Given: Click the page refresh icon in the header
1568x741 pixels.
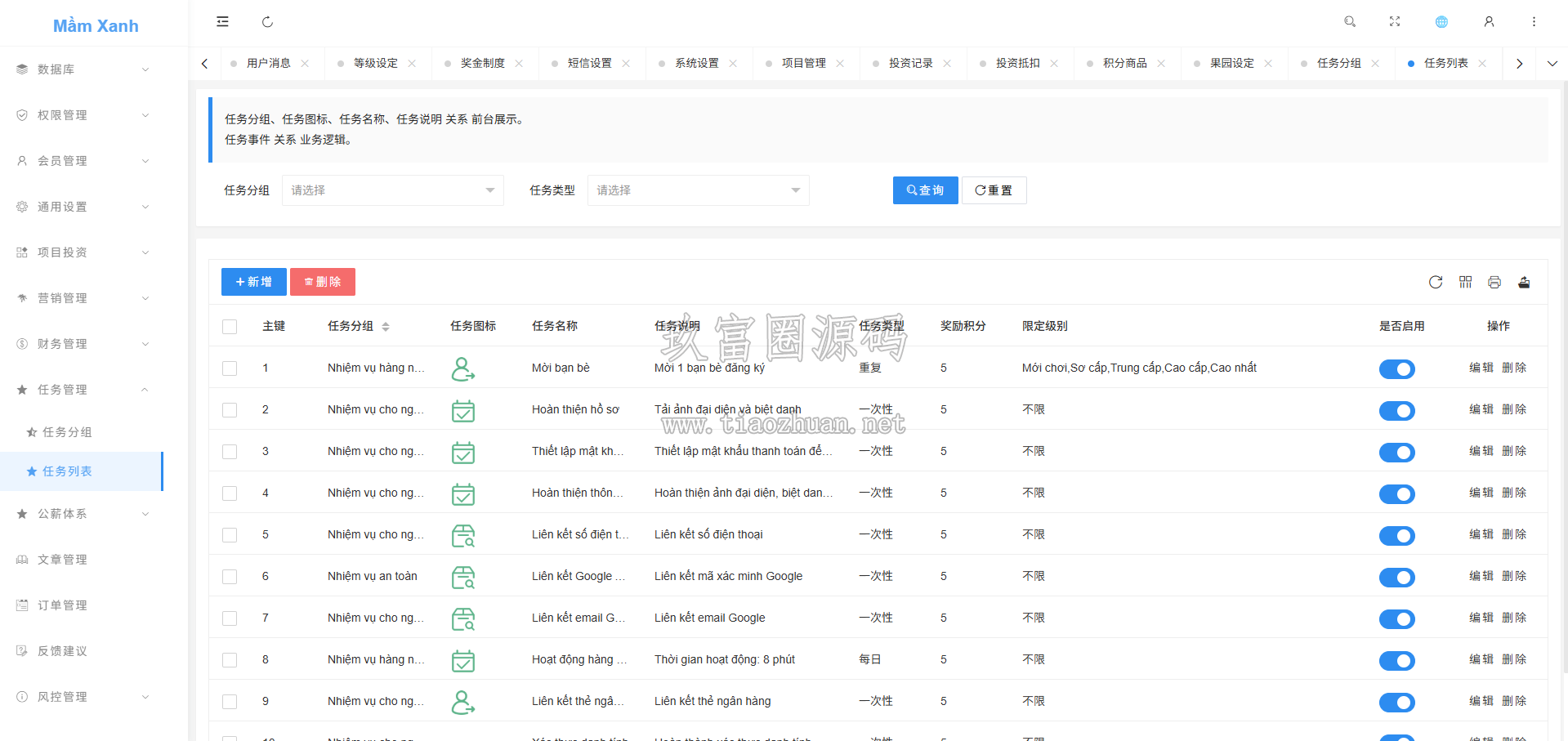Looking at the screenshot, I should point(267,22).
